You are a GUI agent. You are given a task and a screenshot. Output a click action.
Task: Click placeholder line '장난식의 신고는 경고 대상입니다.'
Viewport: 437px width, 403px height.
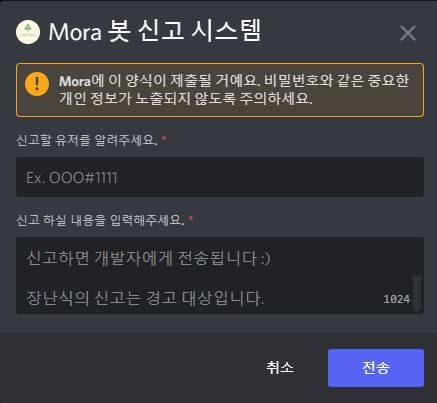click(145, 298)
